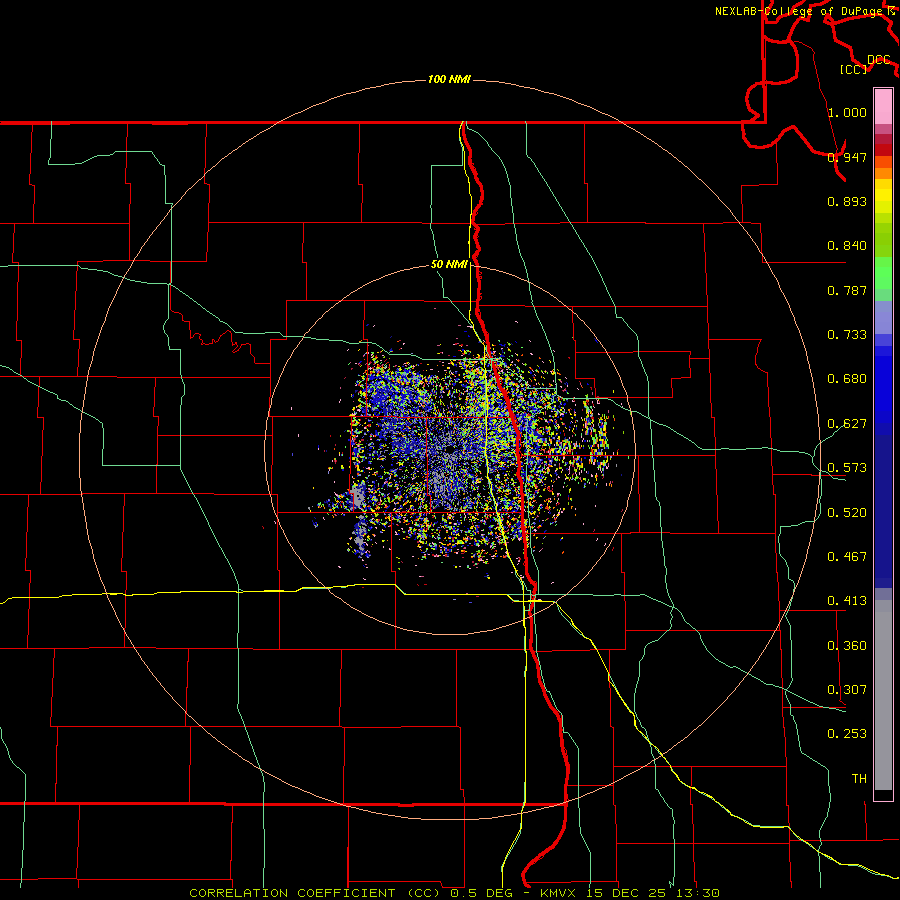Click the 0.733 legend value
The image size is (900, 900).
point(847,335)
